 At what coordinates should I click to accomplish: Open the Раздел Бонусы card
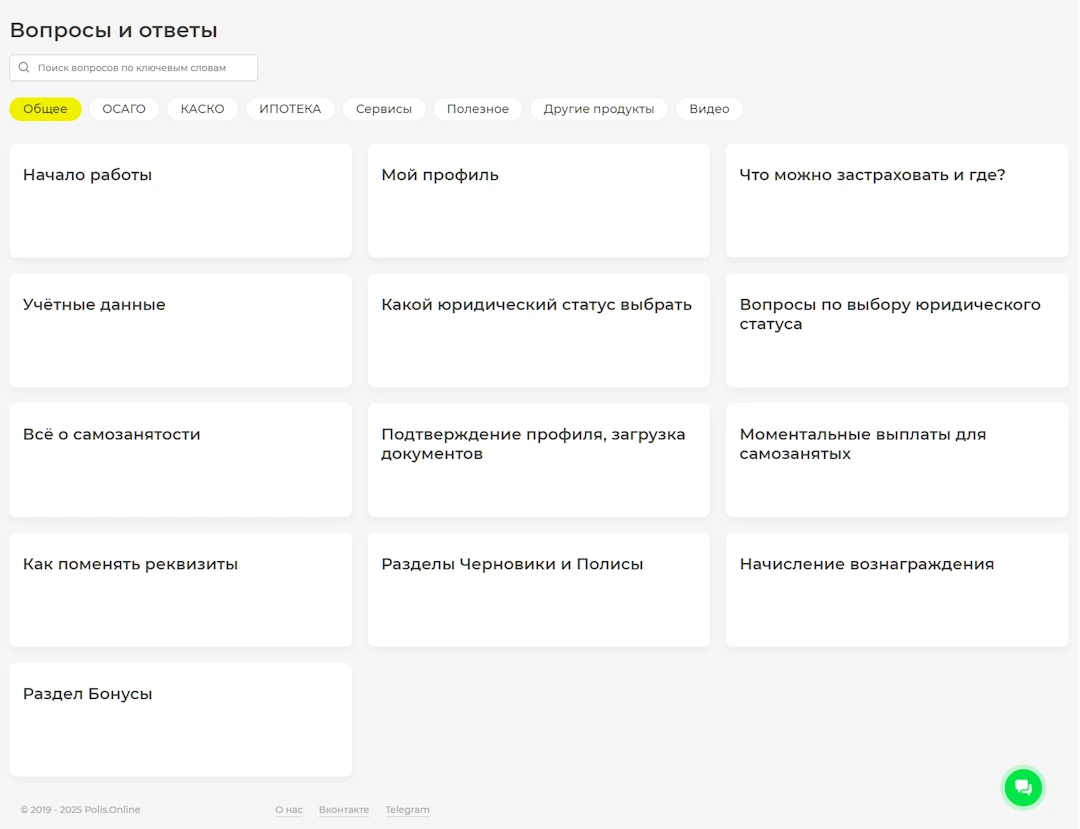click(x=180, y=718)
